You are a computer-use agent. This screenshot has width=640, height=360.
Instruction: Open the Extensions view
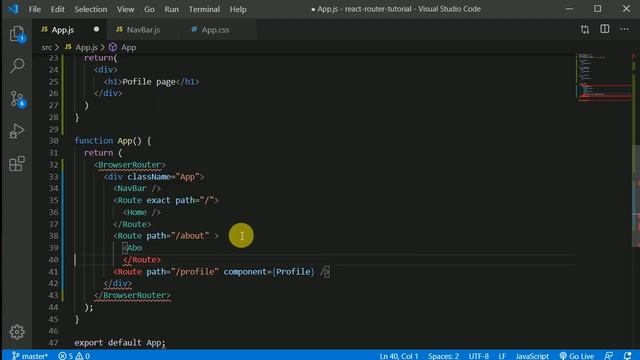[x=17, y=164]
